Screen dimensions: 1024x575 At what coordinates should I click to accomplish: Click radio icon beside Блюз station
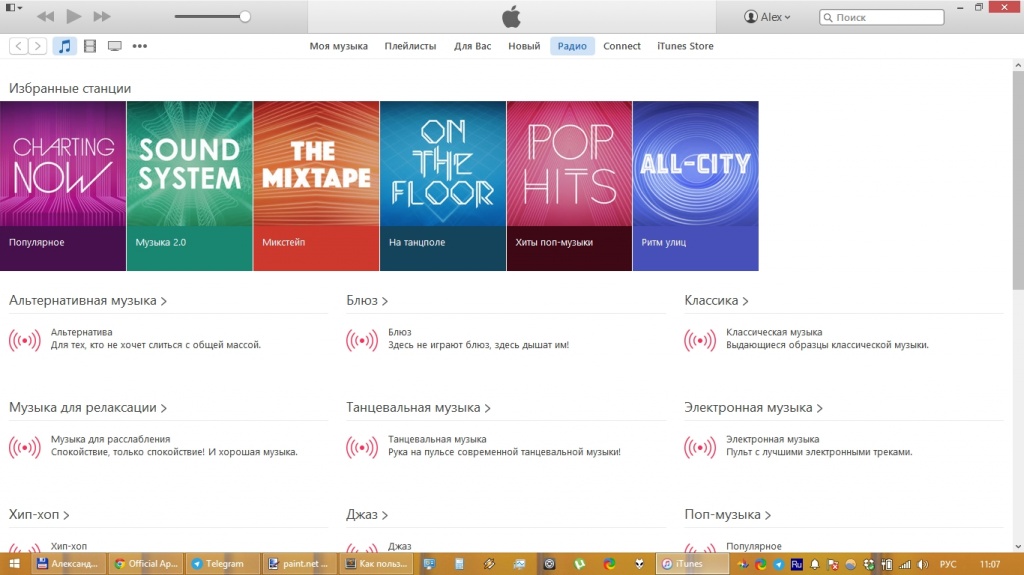point(362,340)
